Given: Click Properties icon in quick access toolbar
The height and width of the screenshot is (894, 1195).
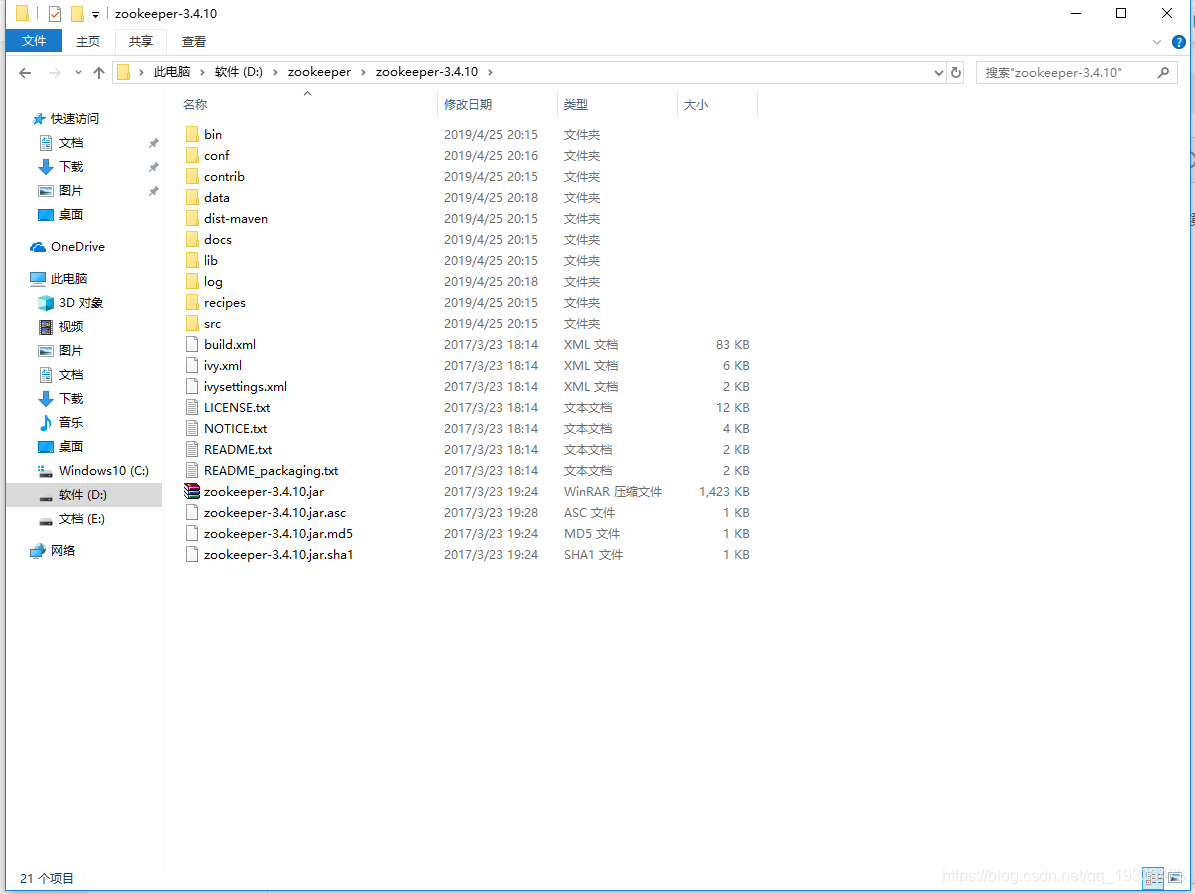Looking at the screenshot, I should [x=55, y=14].
